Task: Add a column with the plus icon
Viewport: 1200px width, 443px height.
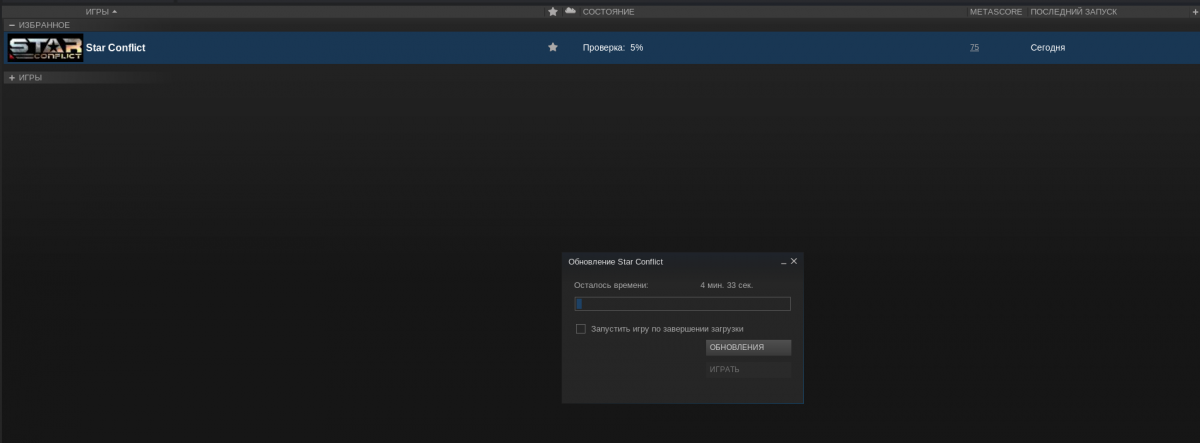Action: [x=1192, y=12]
